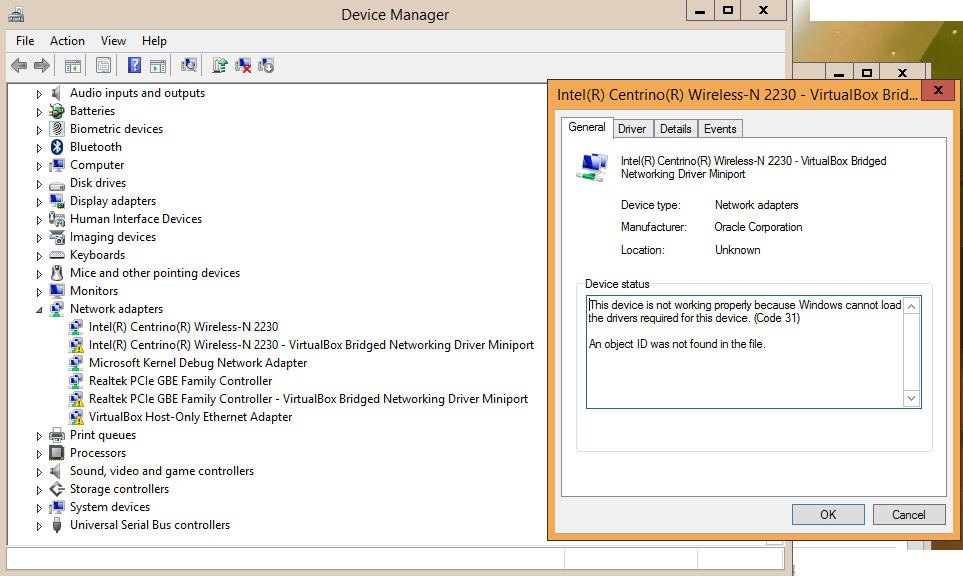Click the Device status scrollbar down arrow

click(x=911, y=399)
